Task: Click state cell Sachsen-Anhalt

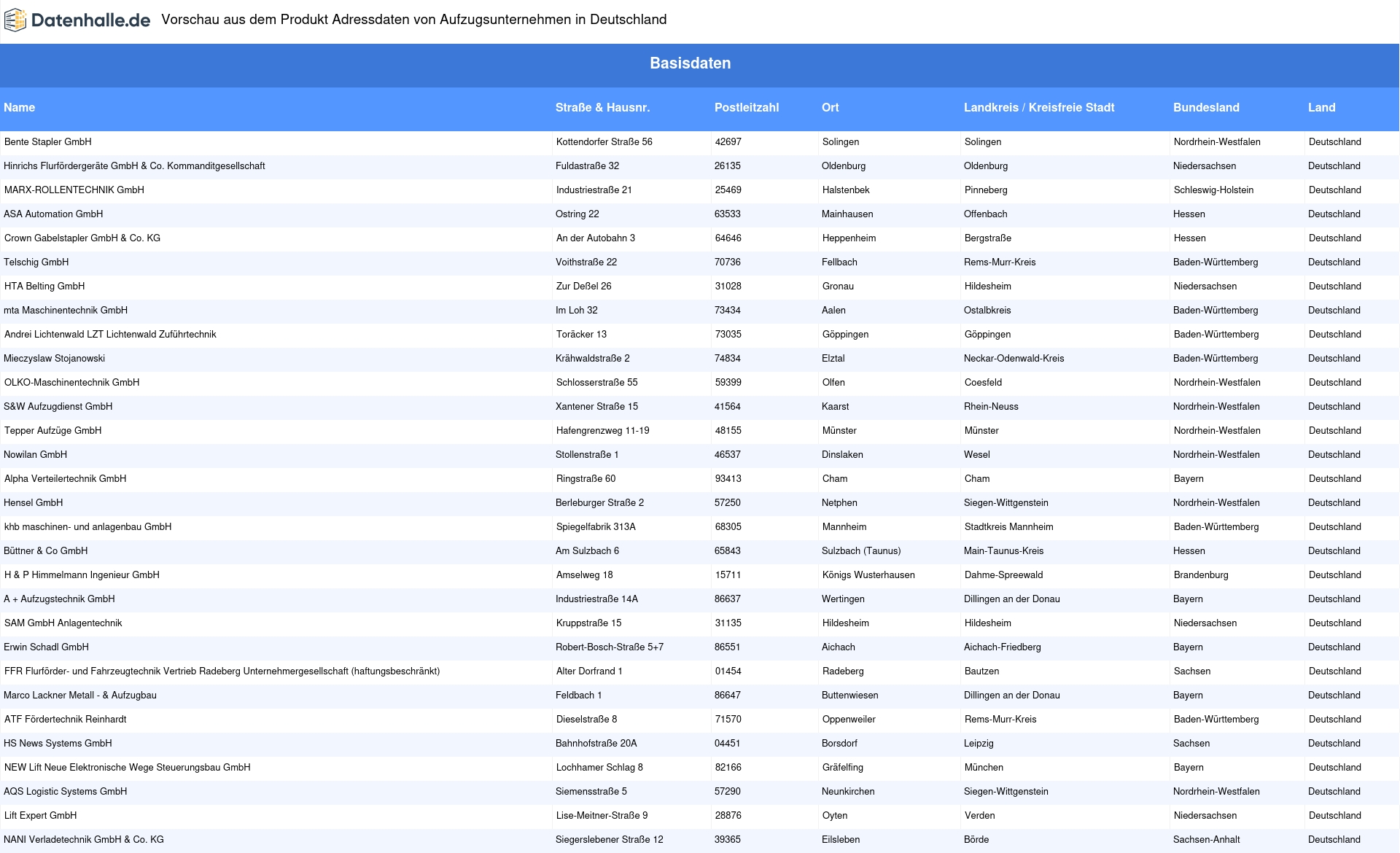Action: point(1207,840)
